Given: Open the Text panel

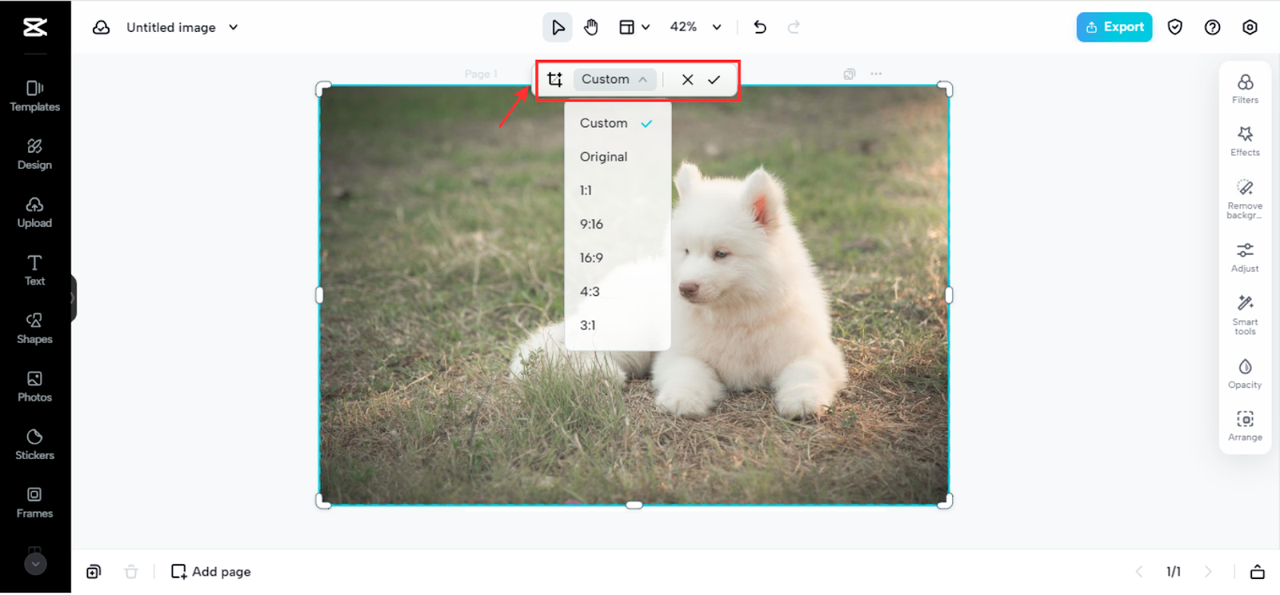Looking at the screenshot, I should 35,270.
